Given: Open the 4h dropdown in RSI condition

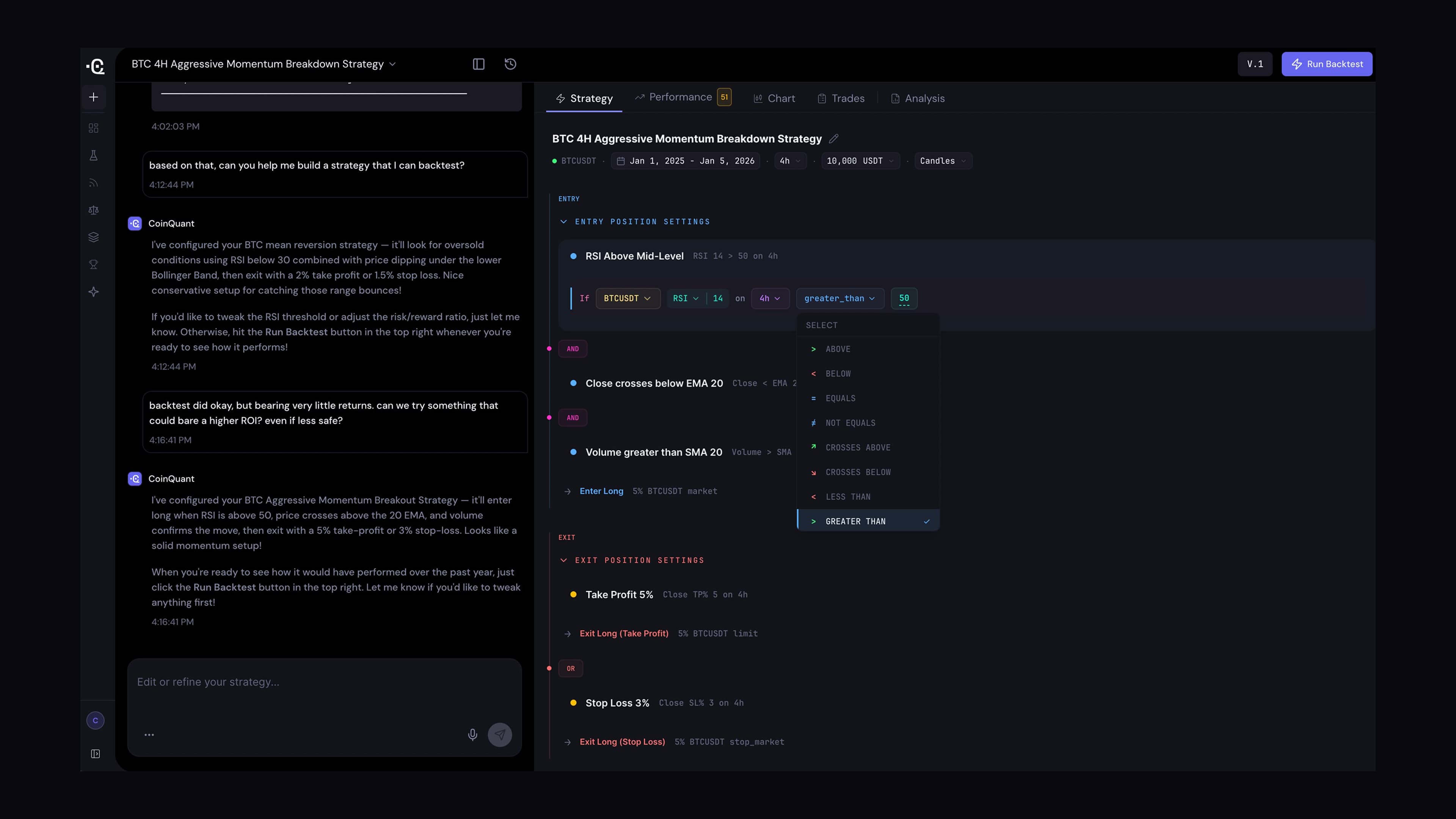Looking at the screenshot, I should point(770,298).
